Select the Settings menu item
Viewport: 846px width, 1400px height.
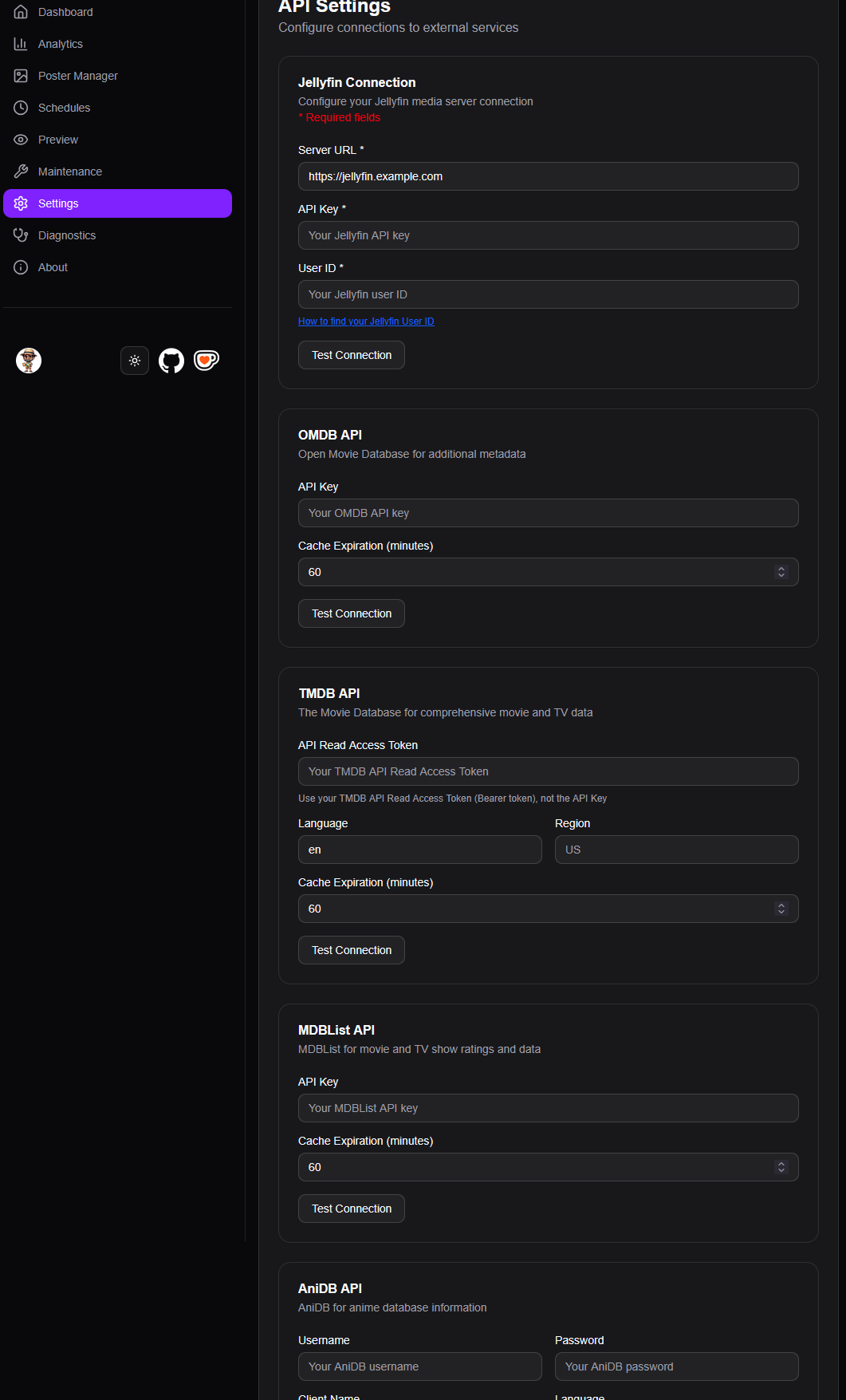click(x=117, y=203)
